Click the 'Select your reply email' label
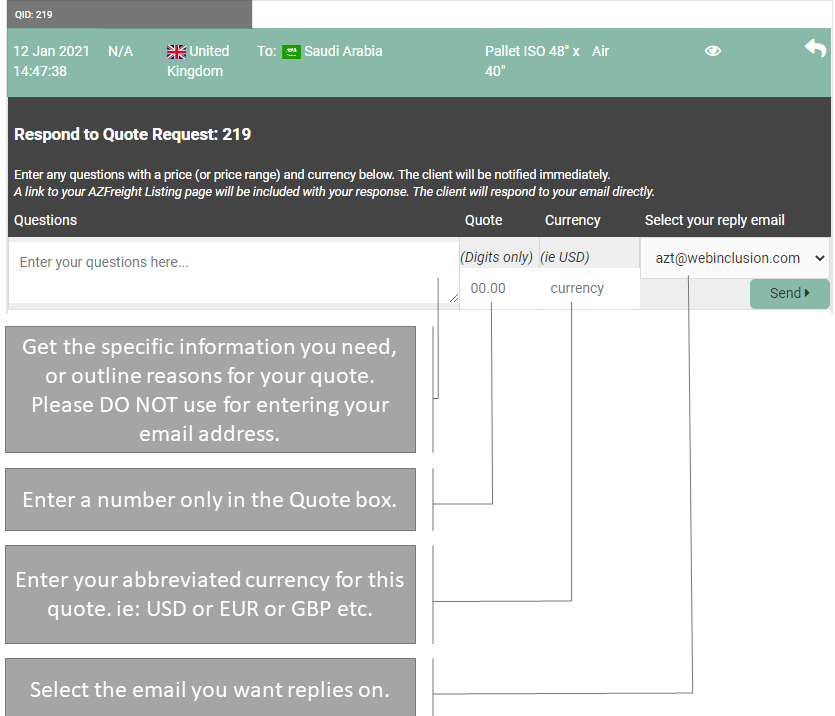 coord(714,220)
